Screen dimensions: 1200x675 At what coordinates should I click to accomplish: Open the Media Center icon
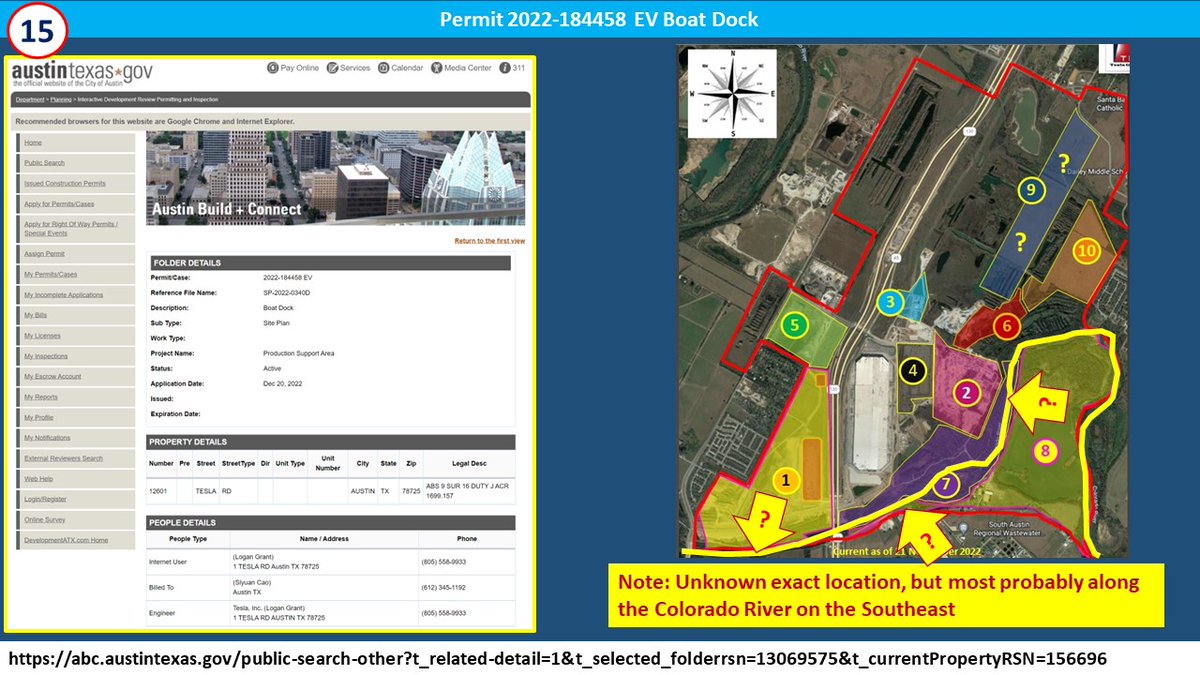[x=437, y=68]
